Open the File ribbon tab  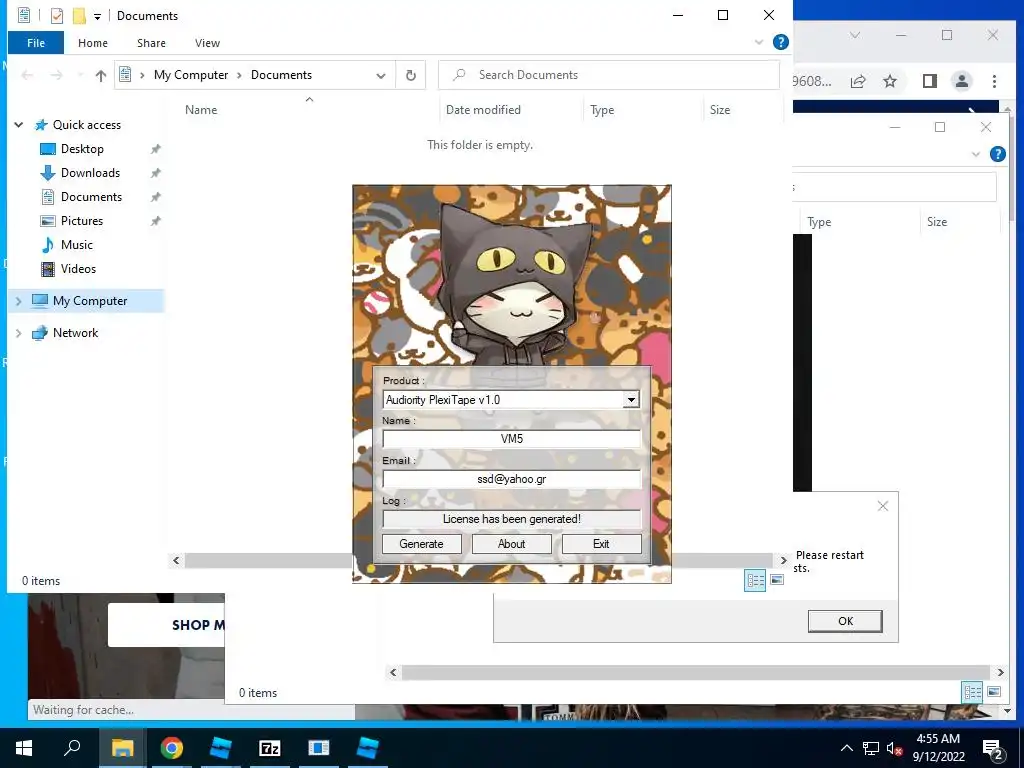pos(36,43)
